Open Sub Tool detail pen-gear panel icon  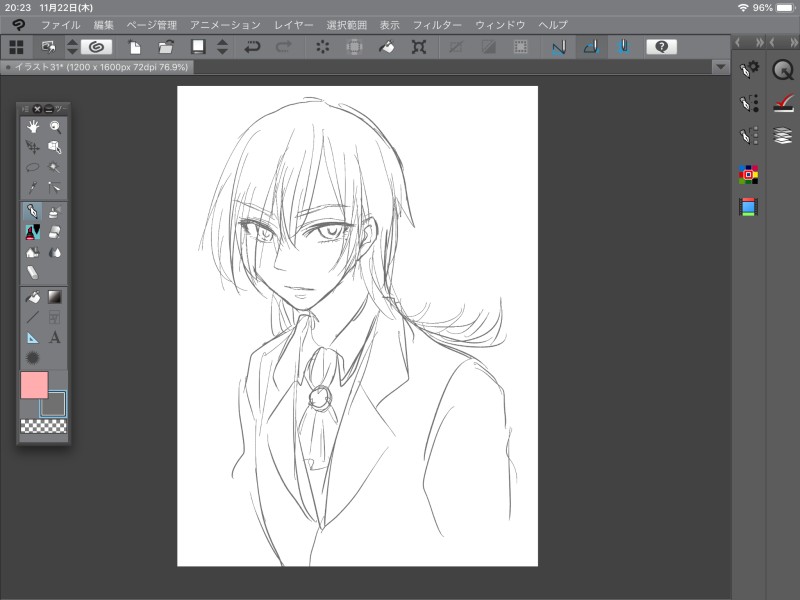coord(749,70)
